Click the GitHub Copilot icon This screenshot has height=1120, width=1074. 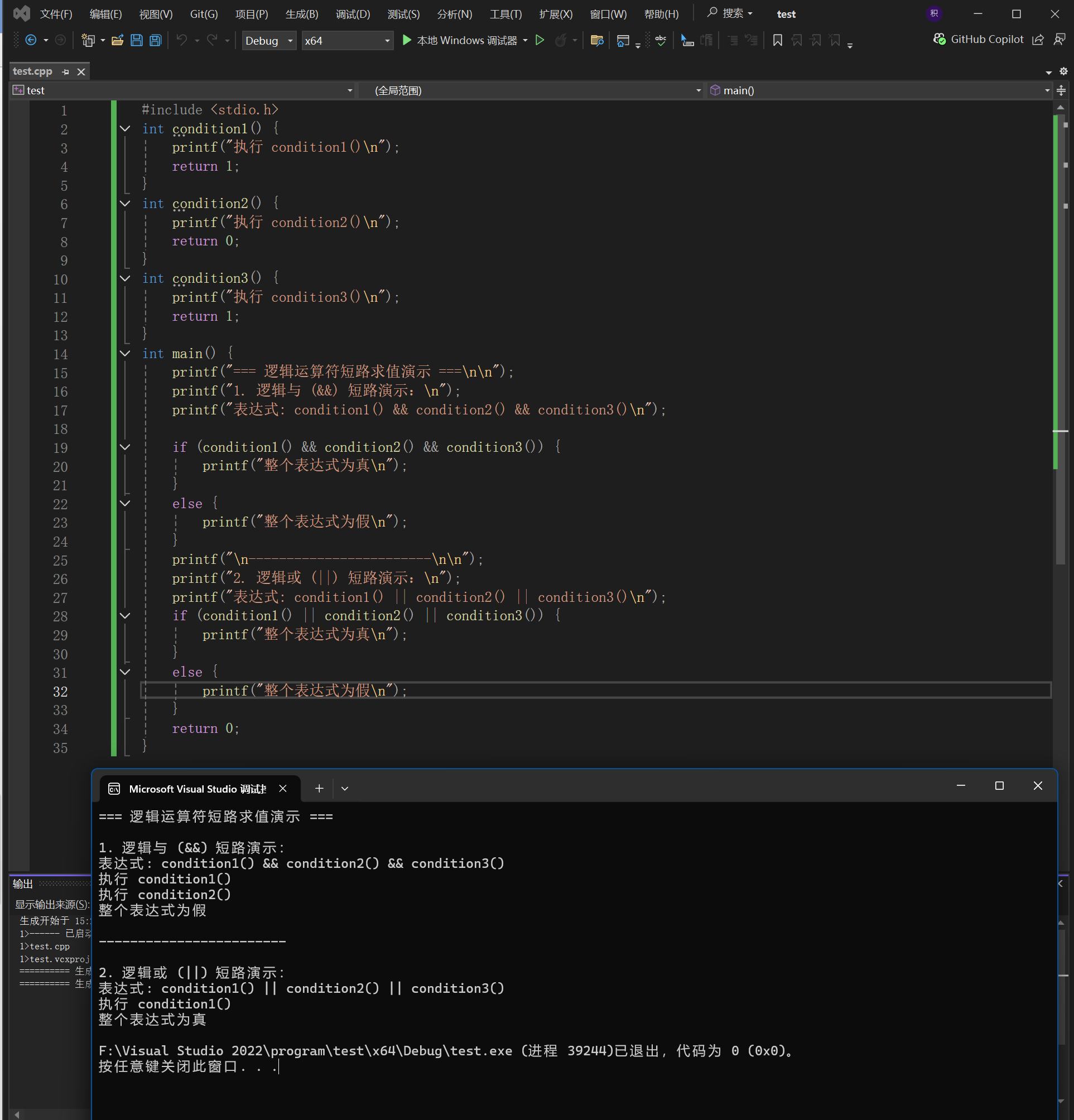pyautogui.click(x=939, y=40)
